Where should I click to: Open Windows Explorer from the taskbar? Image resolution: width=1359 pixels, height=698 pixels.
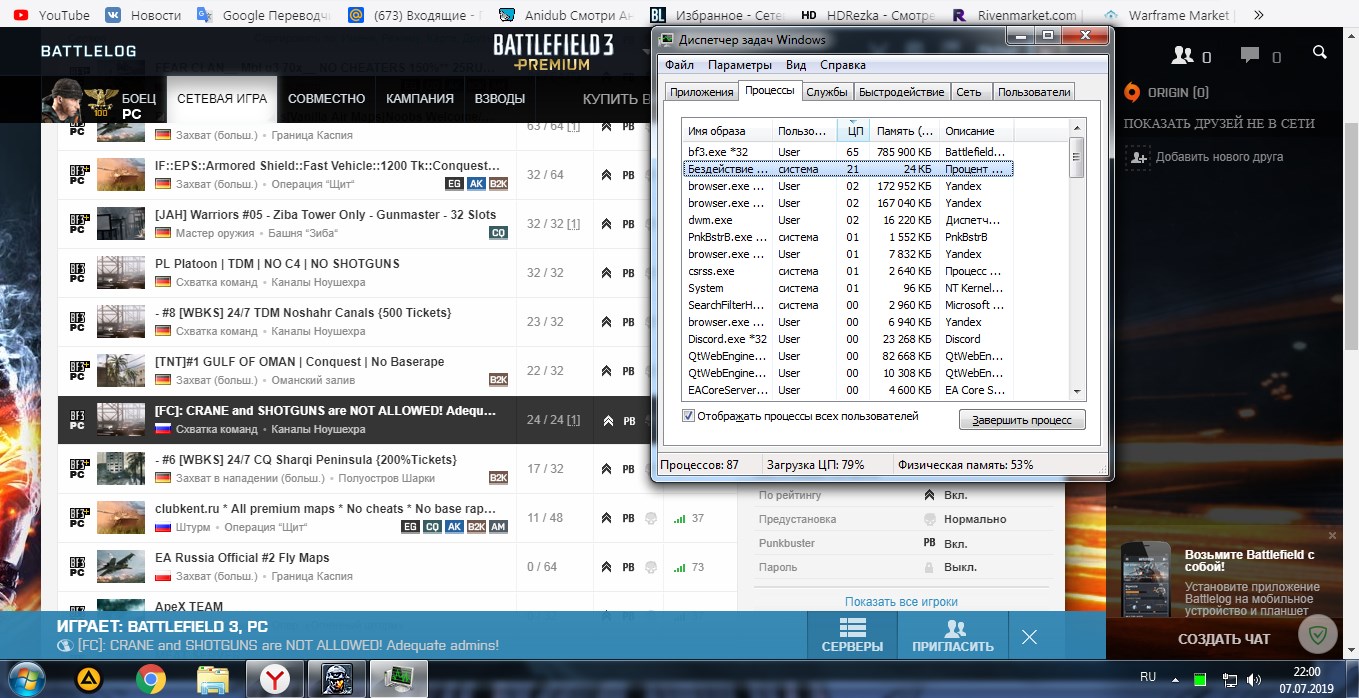pyautogui.click(x=213, y=680)
